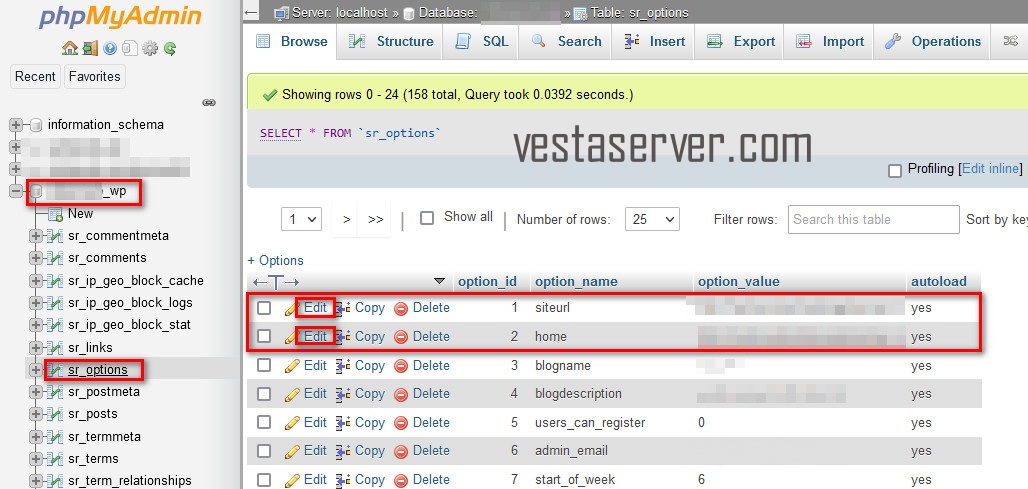The image size is (1028, 489).
Task: Click the Copy icon in blogdescription row
Action: [x=344, y=394]
